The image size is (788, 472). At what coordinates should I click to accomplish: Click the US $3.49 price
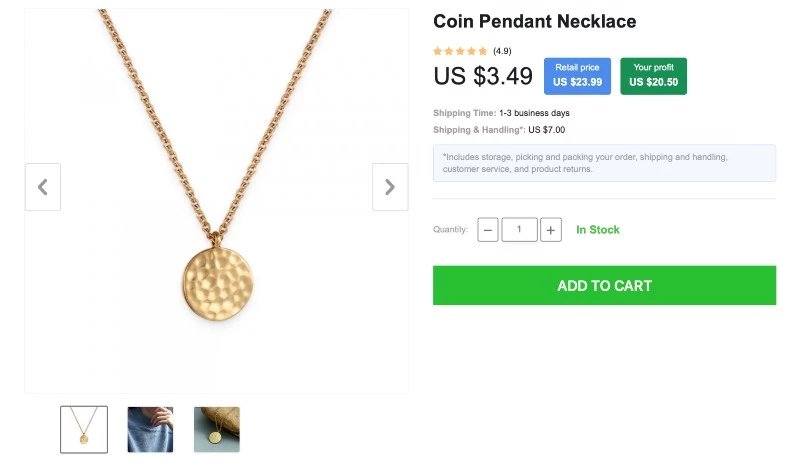[x=483, y=76]
